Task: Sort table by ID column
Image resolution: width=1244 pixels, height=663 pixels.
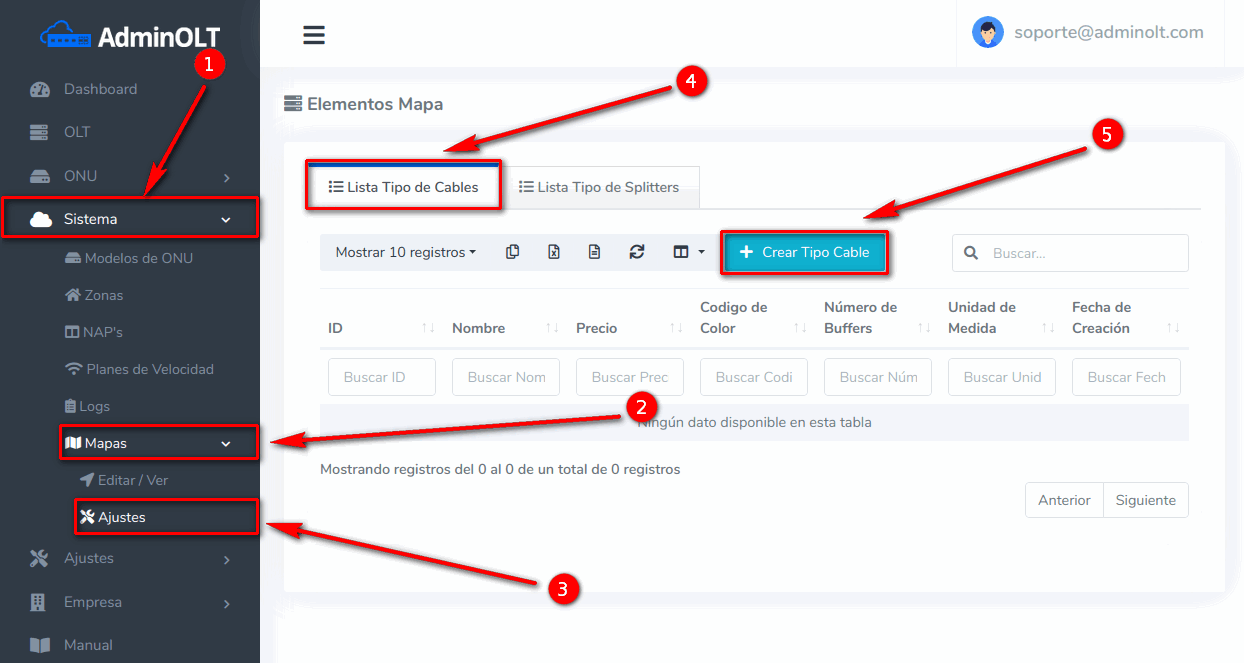Action: click(380, 328)
